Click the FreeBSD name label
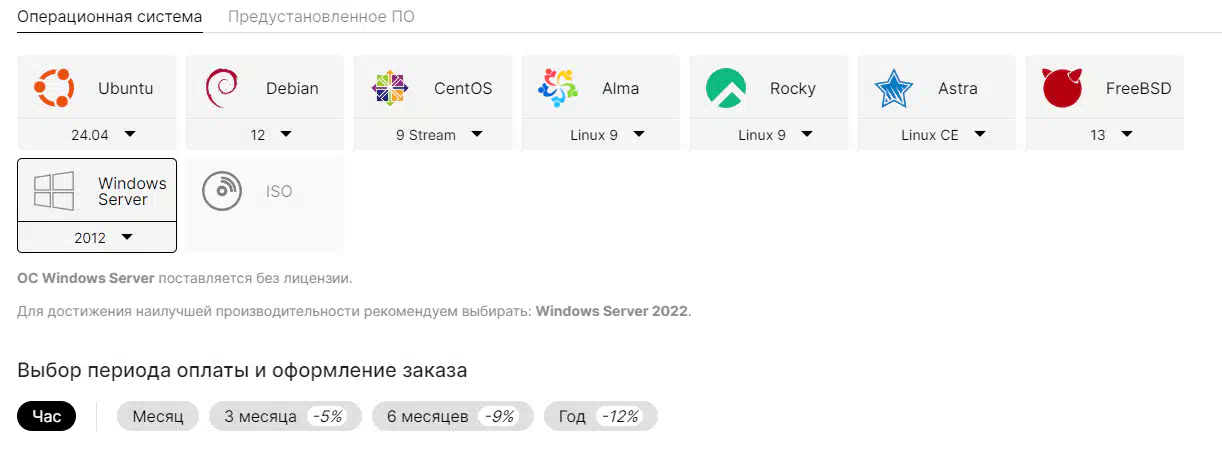1222x457 pixels. (1139, 88)
